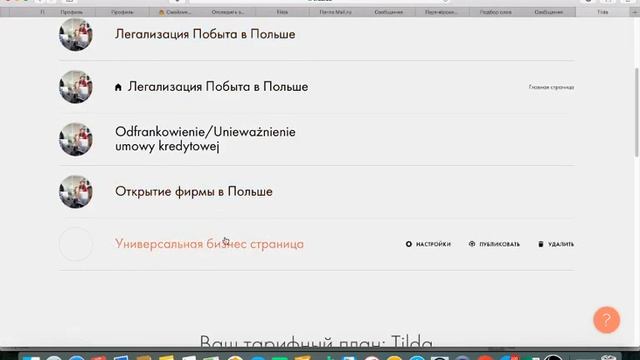Open Настройки for Универсальная бизнес страница

pyautogui.click(x=428, y=244)
